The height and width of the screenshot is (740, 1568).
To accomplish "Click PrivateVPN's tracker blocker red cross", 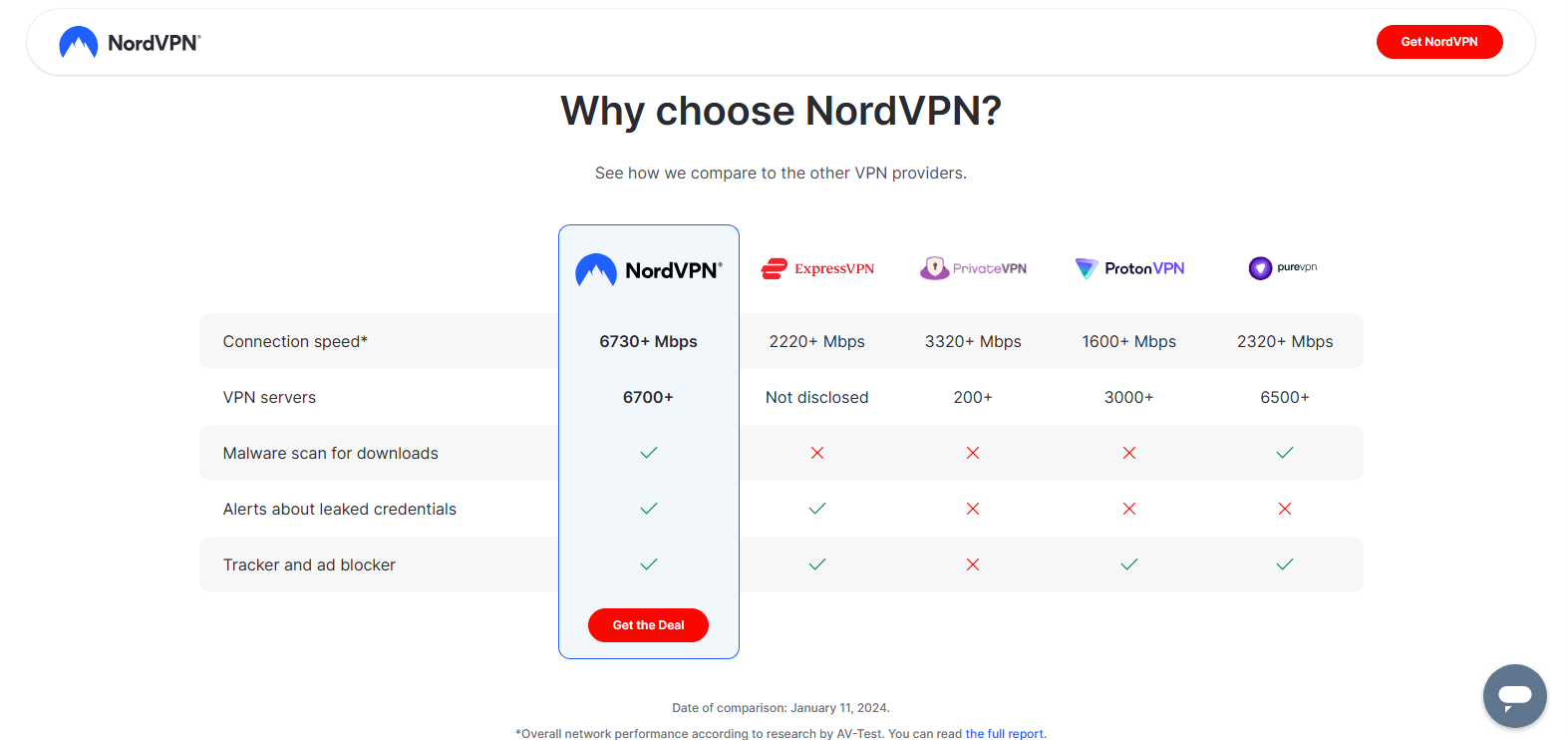I will (x=973, y=564).
